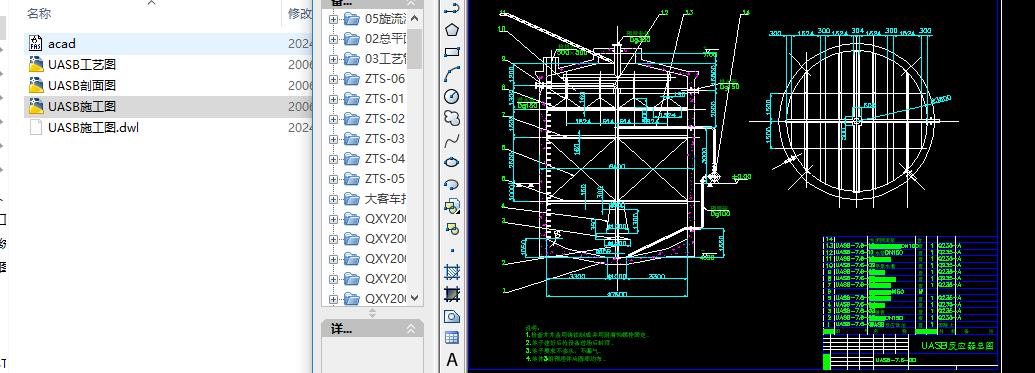Expand the ZTS-06 folder tree node
The height and width of the screenshot is (373, 1035).
(x=333, y=79)
